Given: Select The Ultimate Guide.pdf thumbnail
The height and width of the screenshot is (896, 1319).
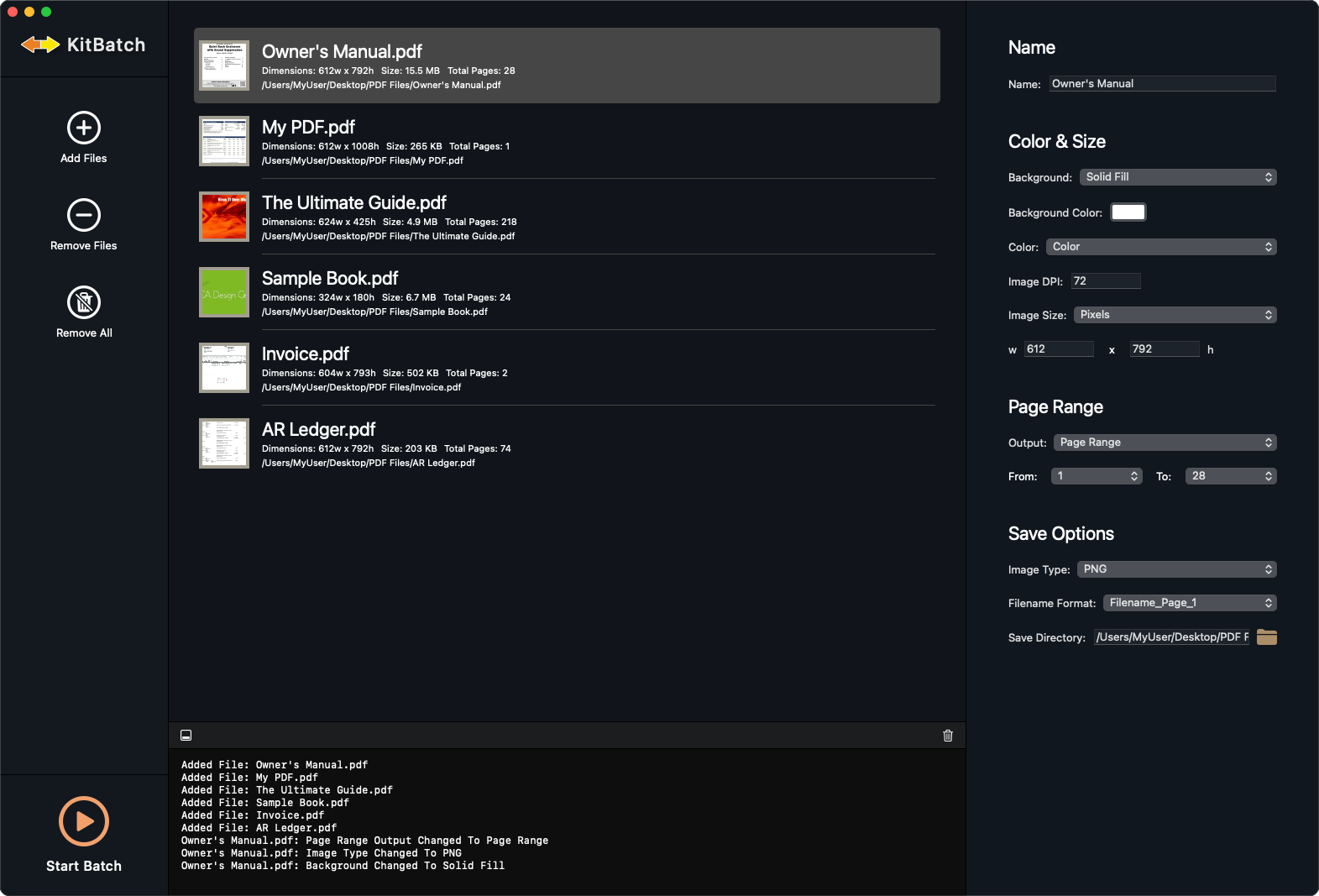Looking at the screenshot, I should coord(224,217).
